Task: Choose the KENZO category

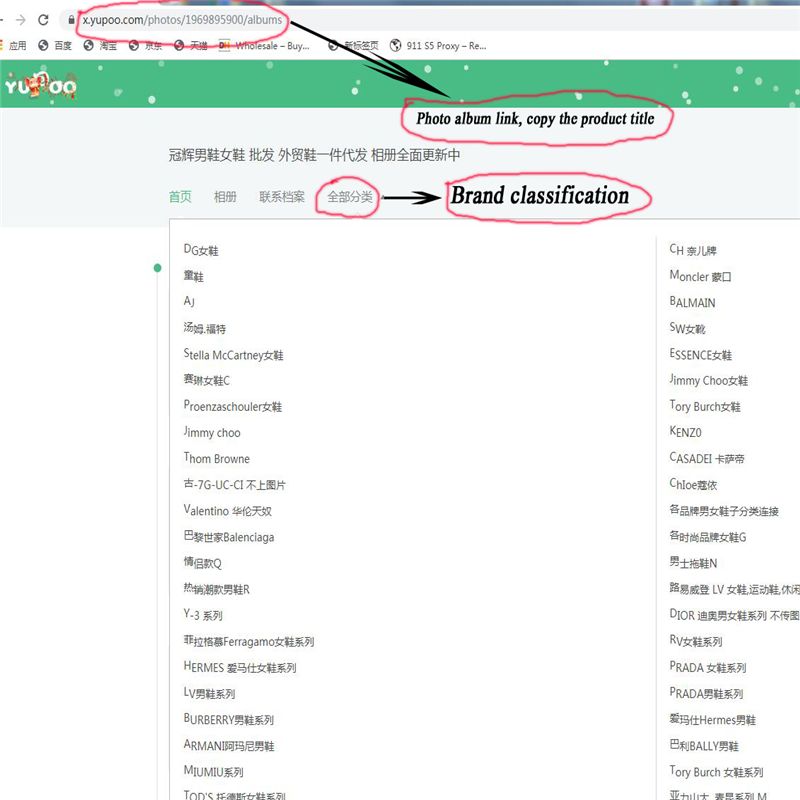Action: click(686, 433)
